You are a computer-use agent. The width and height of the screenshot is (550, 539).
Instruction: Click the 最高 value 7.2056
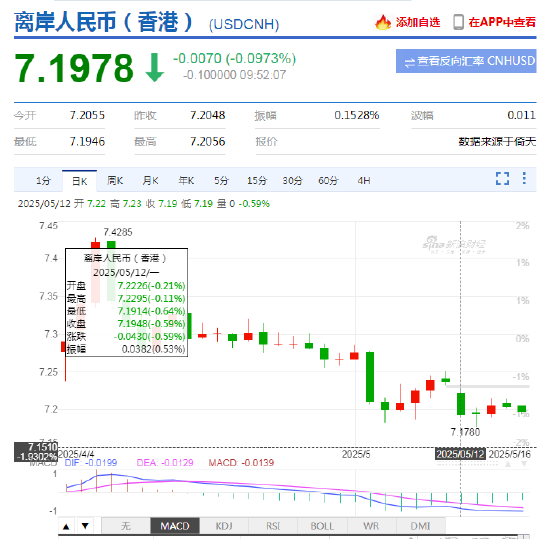click(208, 142)
